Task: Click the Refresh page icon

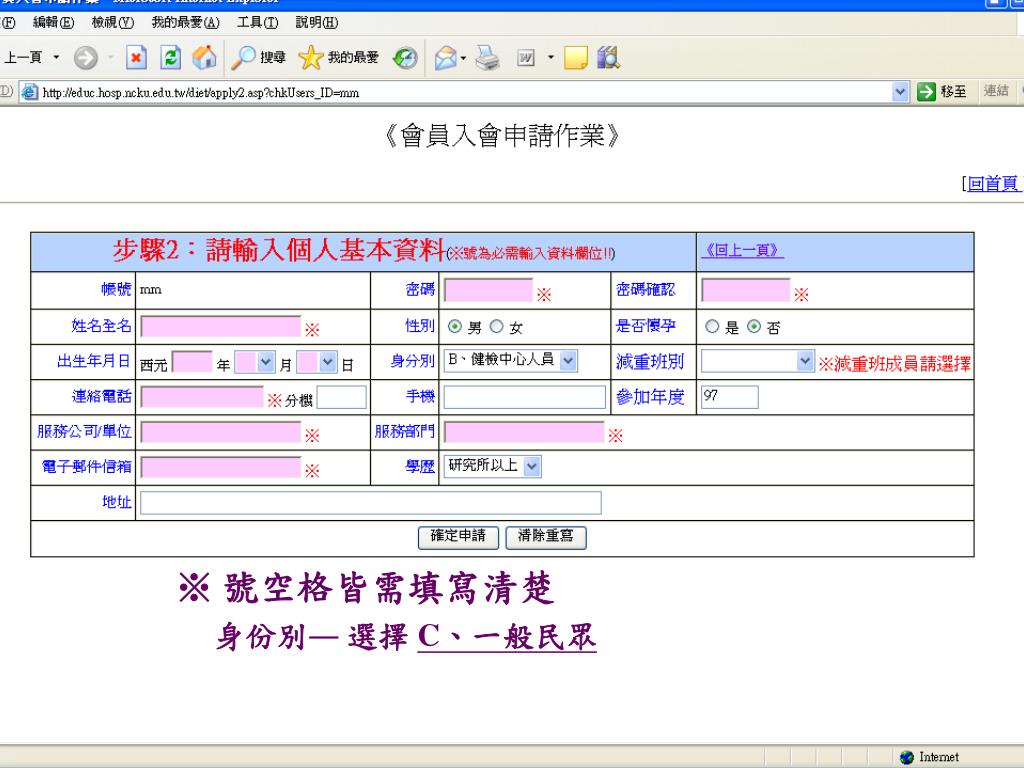Action: tap(170, 58)
